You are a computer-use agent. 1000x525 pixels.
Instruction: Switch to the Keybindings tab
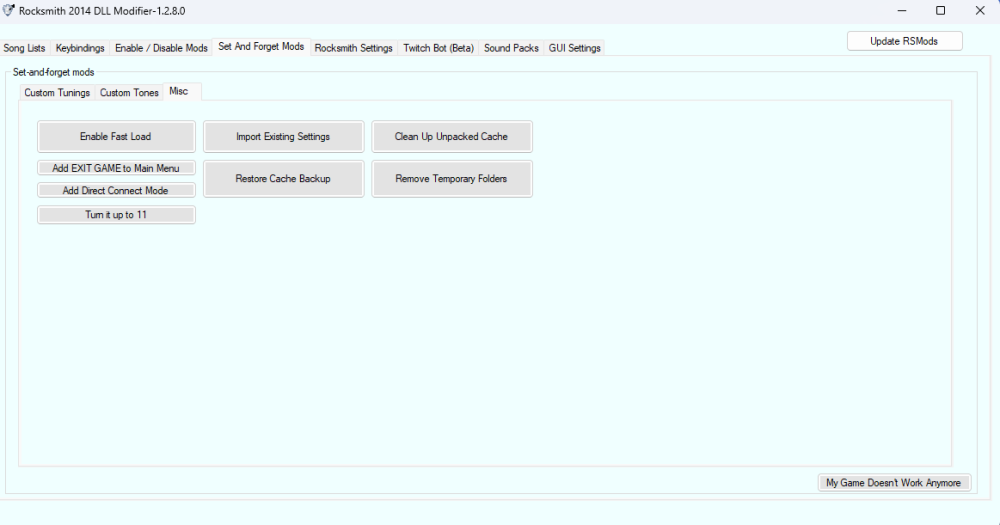(x=80, y=48)
